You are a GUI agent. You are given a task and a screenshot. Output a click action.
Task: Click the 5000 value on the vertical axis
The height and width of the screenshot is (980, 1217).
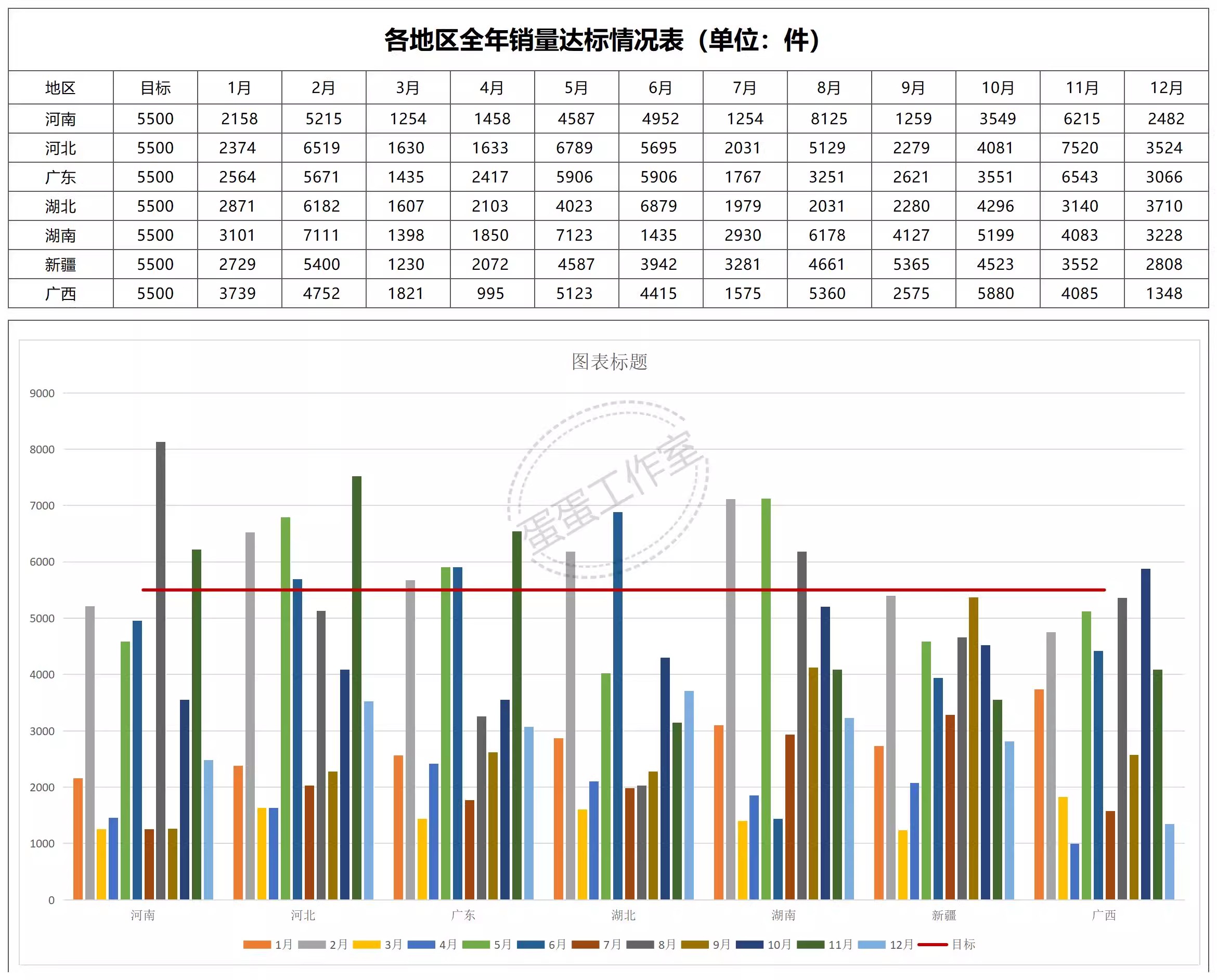[42, 619]
